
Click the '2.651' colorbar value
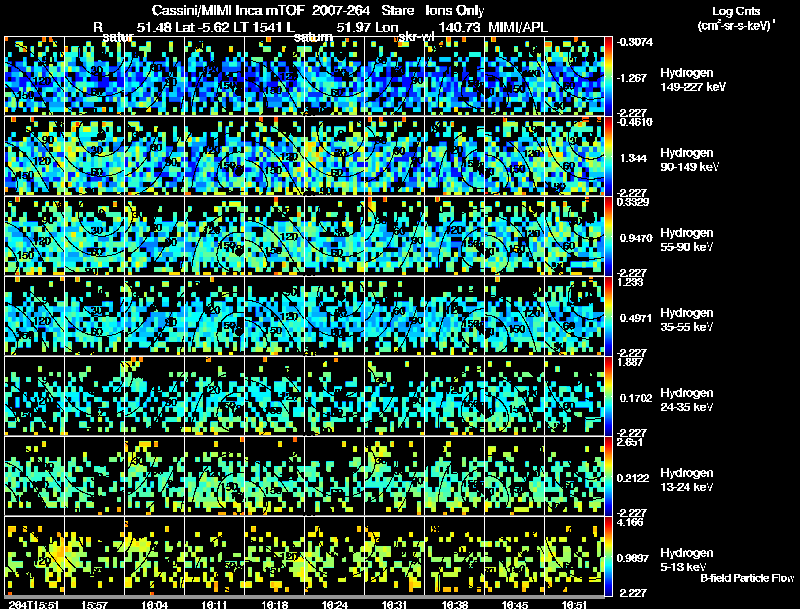(630, 442)
